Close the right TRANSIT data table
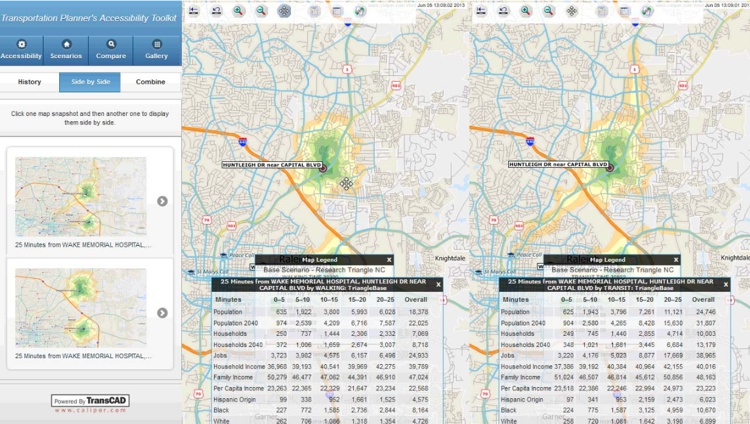 coord(727,285)
